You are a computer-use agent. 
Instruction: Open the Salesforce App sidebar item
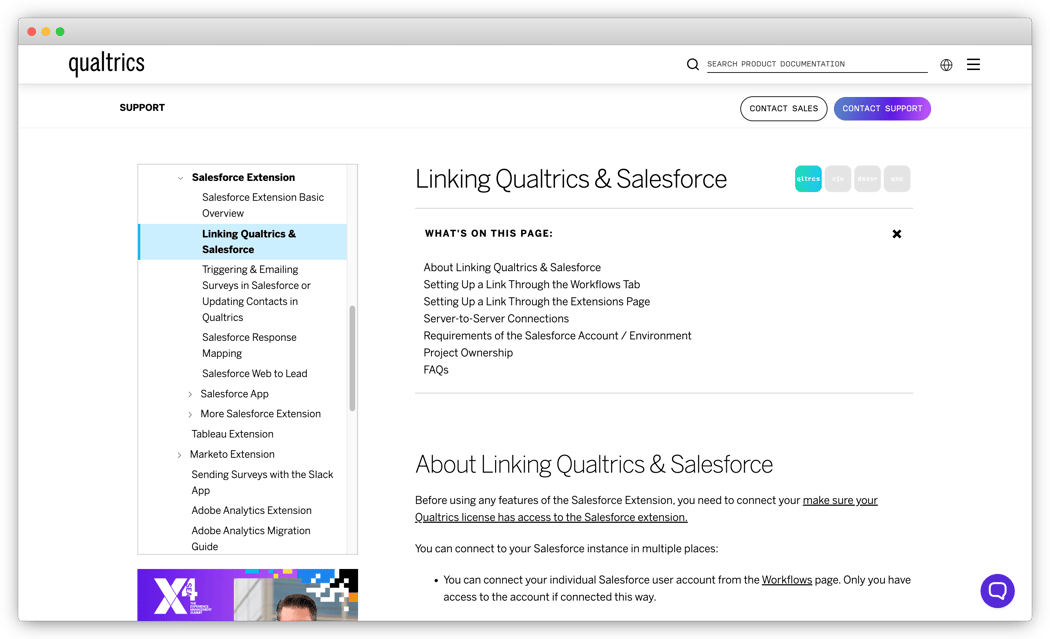click(234, 394)
